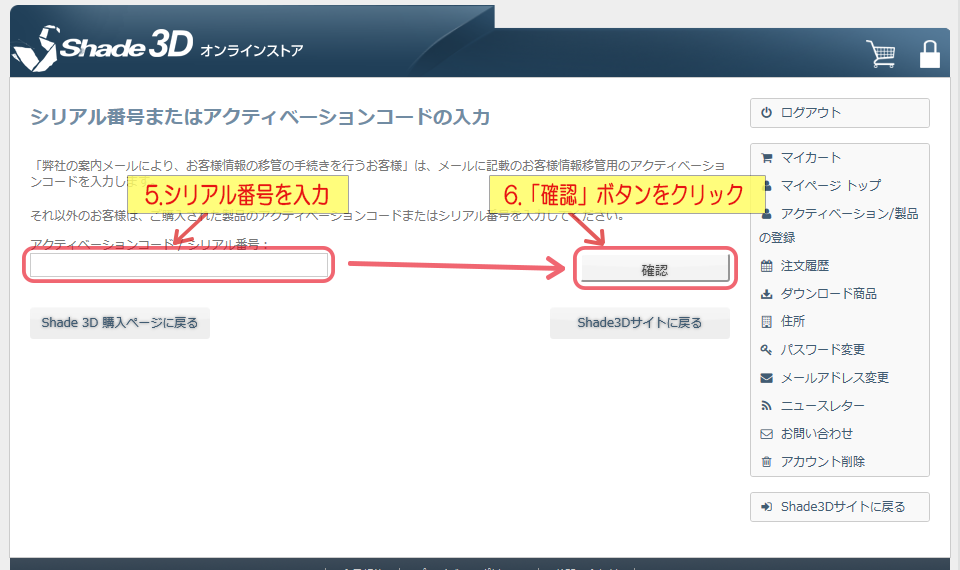Image resolution: width=960 pixels, height=570 pixels.
Task: Open アクティベーション/製品の登録 link
Action: (848, 214)
